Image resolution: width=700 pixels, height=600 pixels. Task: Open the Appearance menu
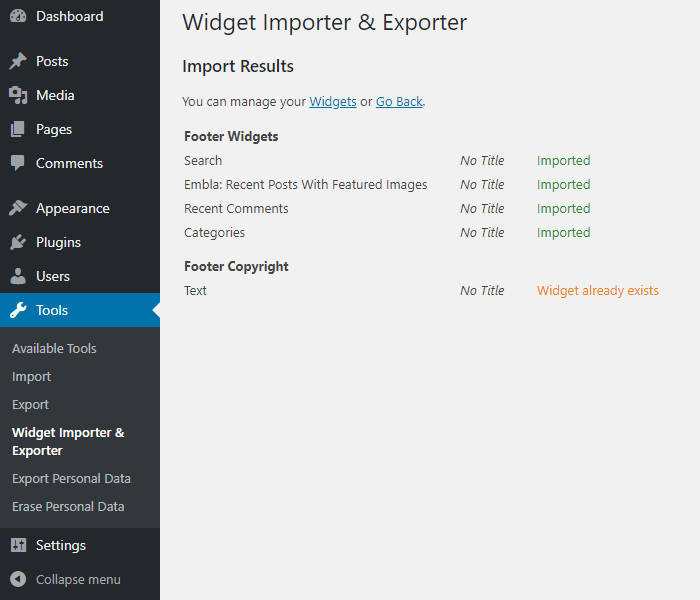click(x=73, y=208)
